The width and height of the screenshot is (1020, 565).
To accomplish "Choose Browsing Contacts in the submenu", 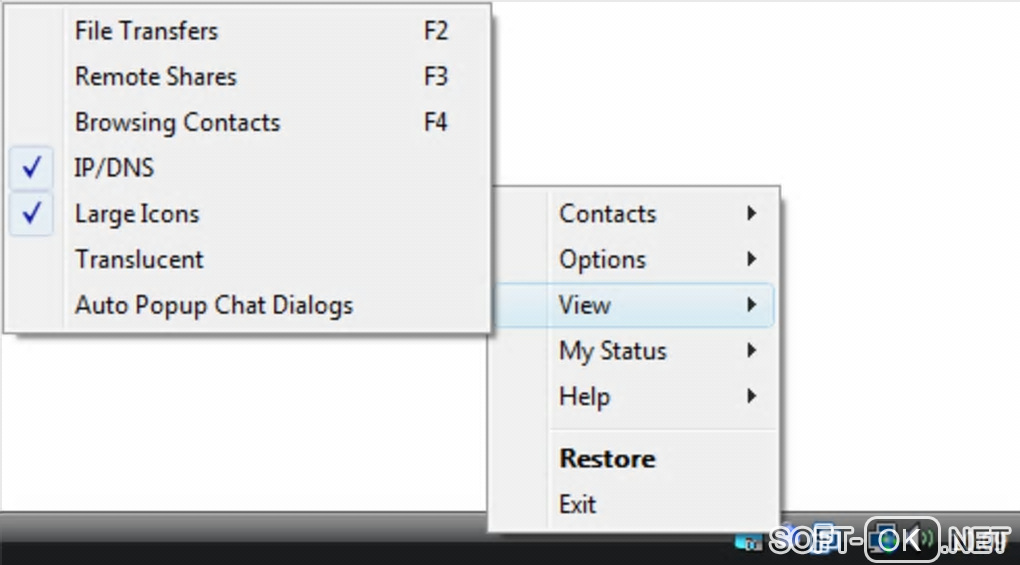I will 177,123.
